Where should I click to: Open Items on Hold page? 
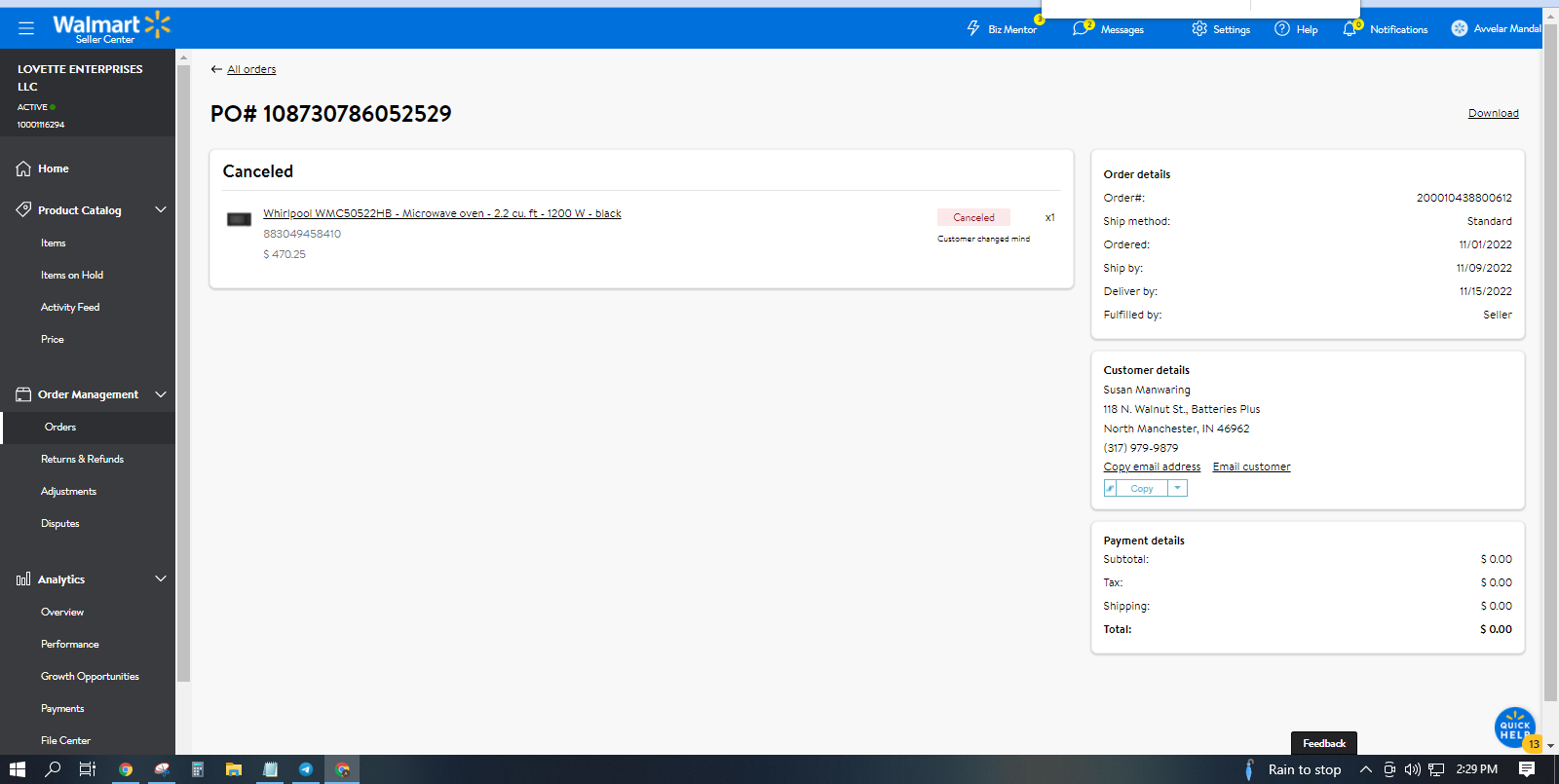coord(72,275)
